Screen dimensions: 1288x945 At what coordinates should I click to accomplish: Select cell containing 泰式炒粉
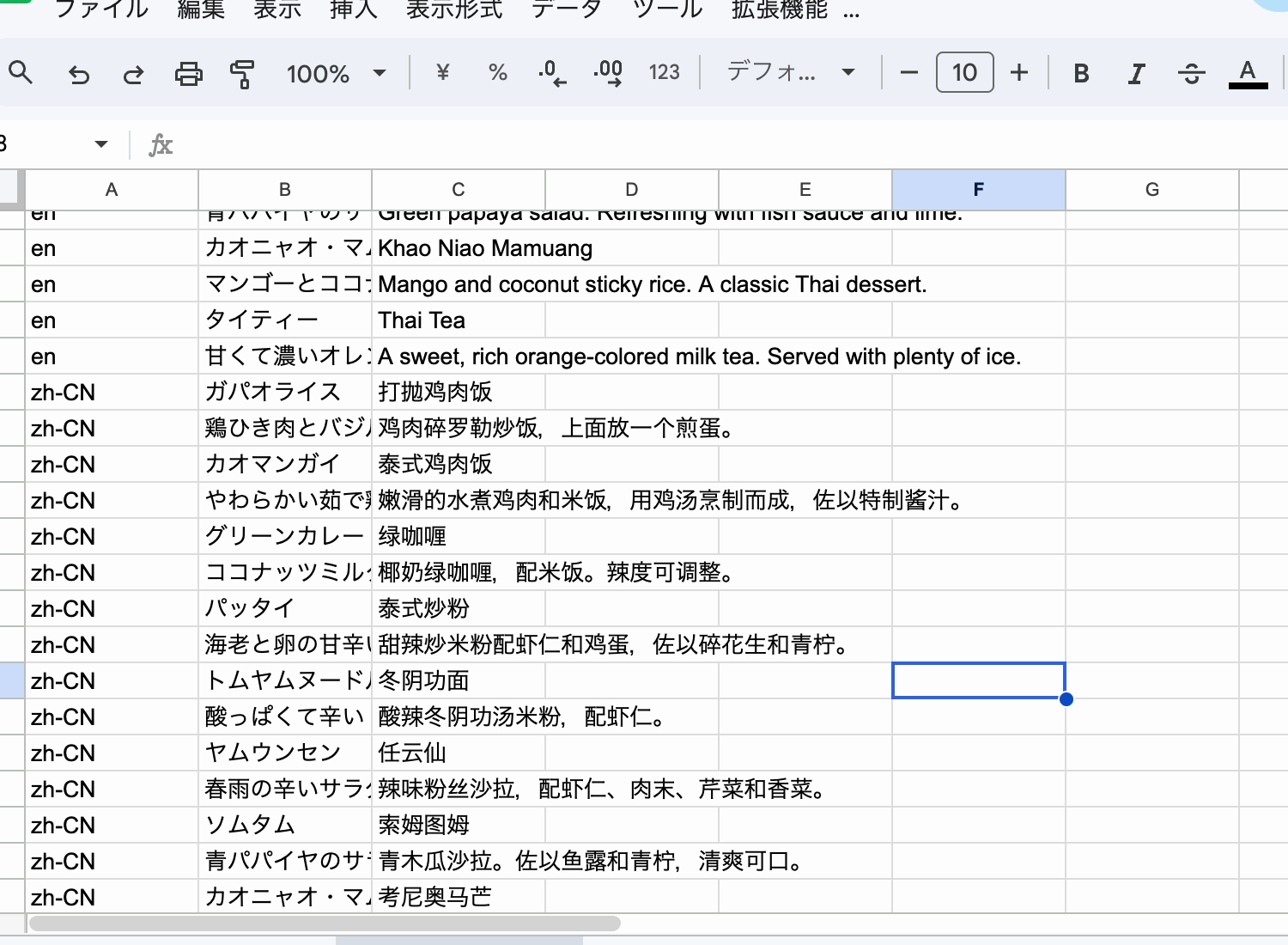point(459,609)
